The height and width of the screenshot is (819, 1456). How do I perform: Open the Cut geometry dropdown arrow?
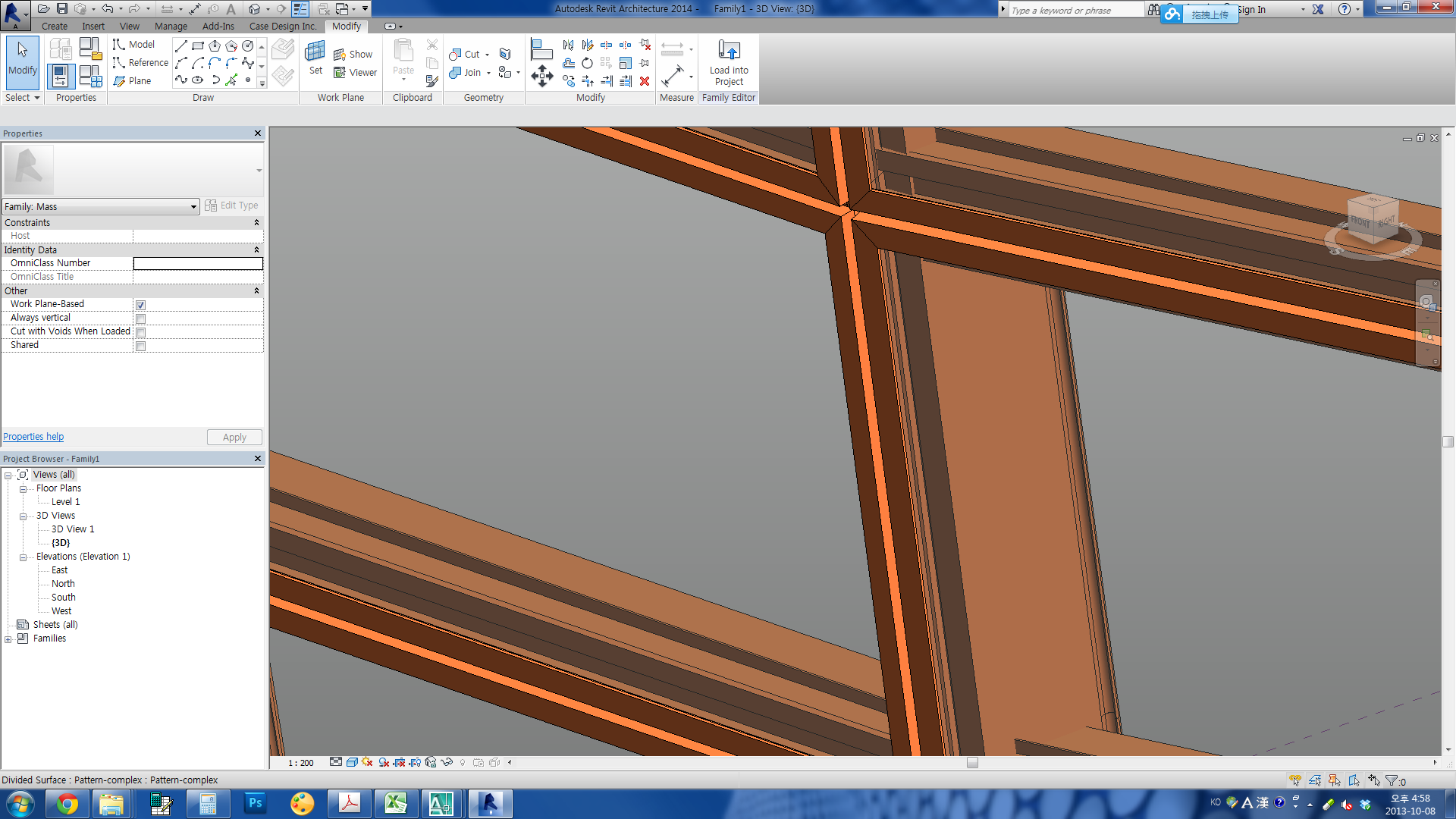[x=487, y=55]
